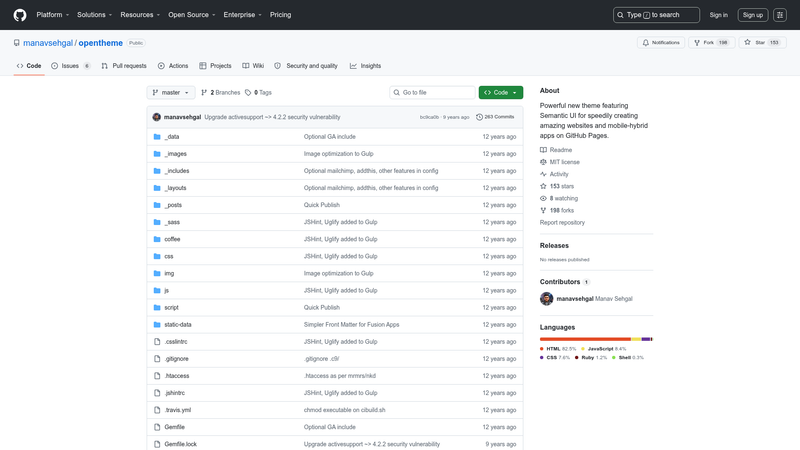
Task: Open the js folder
Action: pyautogui.click(x=166, y=290)
